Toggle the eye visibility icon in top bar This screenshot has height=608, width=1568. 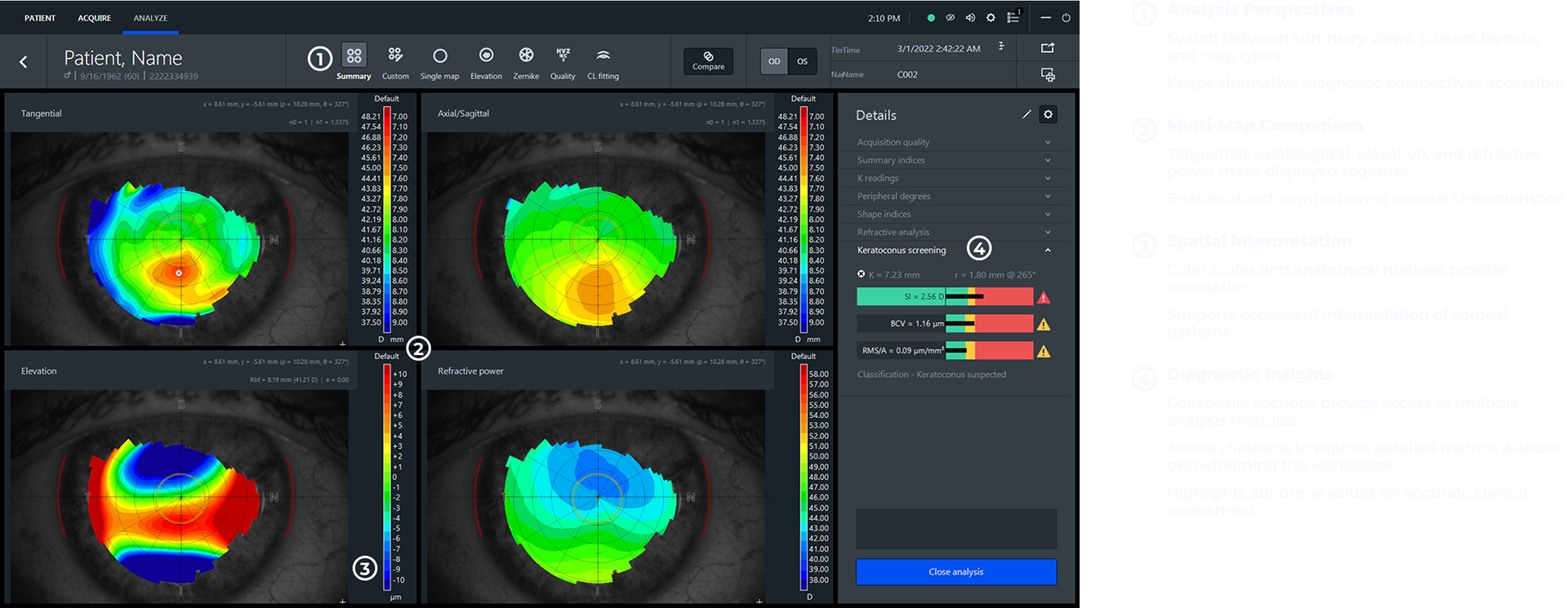(951, 18)
